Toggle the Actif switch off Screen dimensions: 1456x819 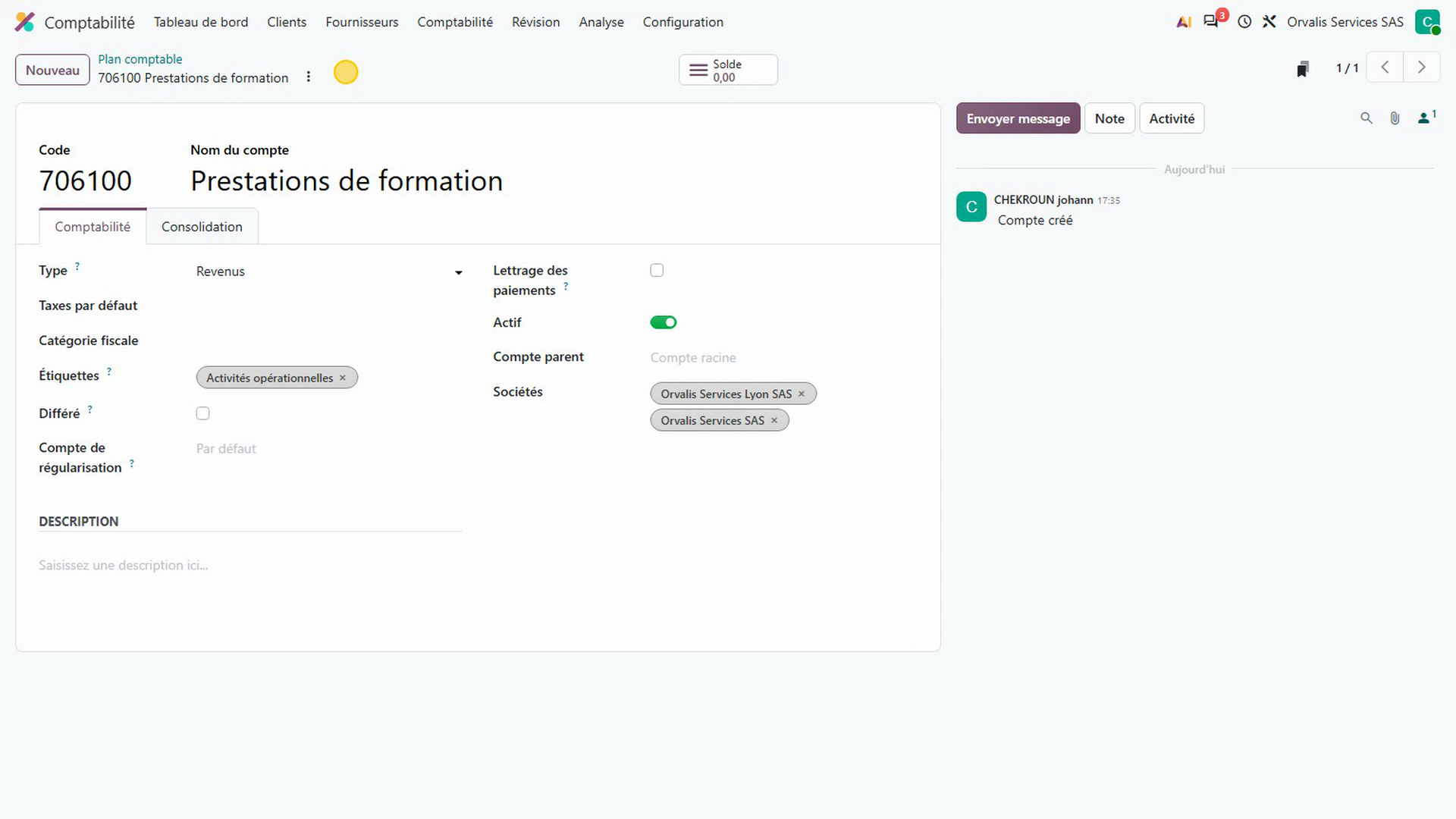[664, 322]
